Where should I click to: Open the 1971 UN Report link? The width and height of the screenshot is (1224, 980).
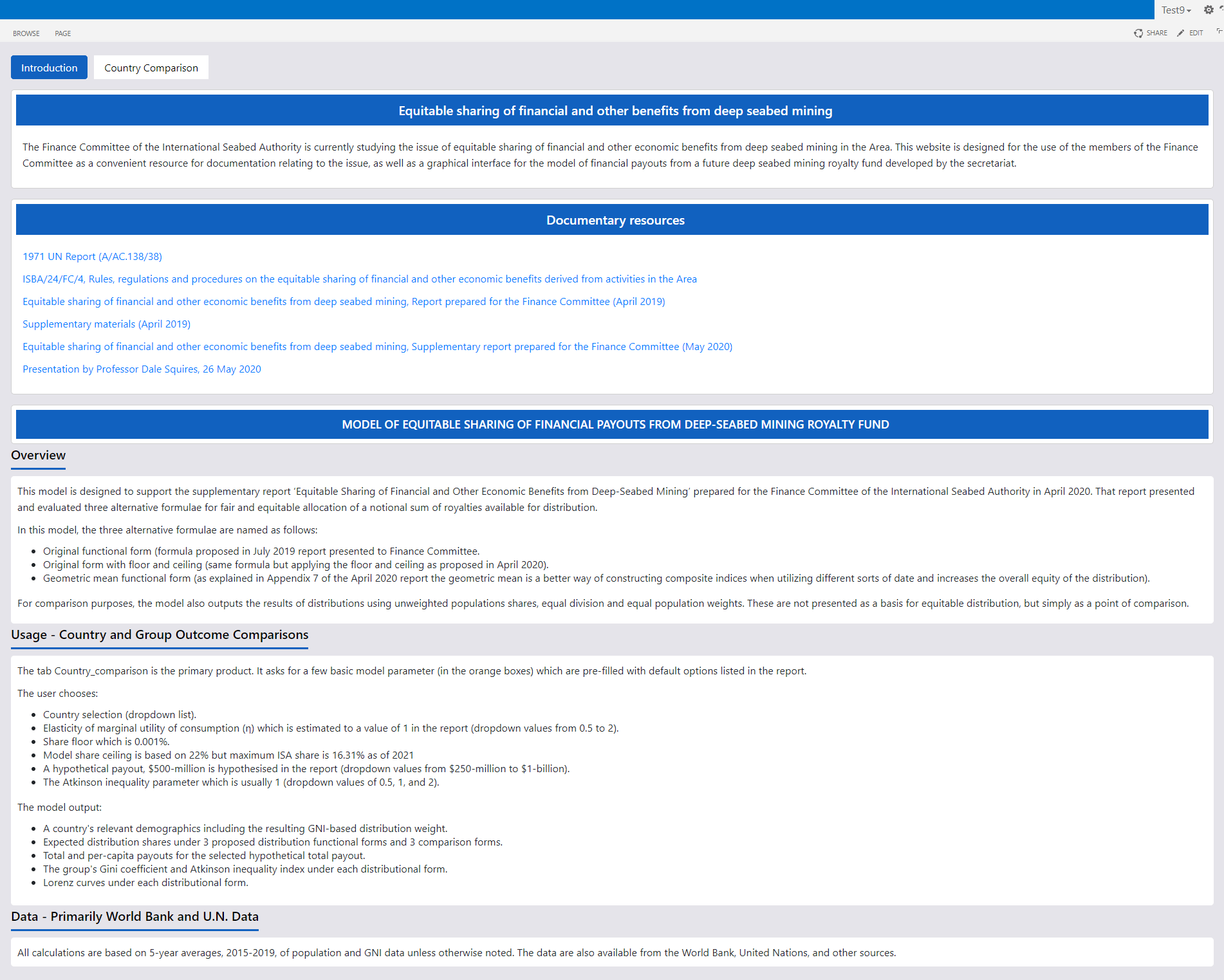tap(92, 256)
